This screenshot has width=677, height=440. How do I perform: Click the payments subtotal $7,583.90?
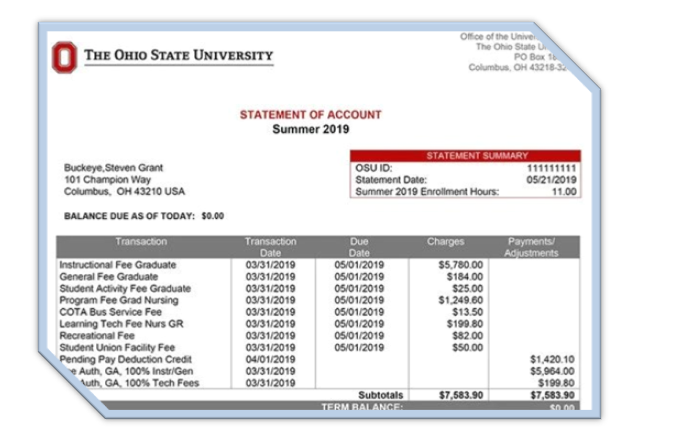pyautogui.click(x=552, y=395)
